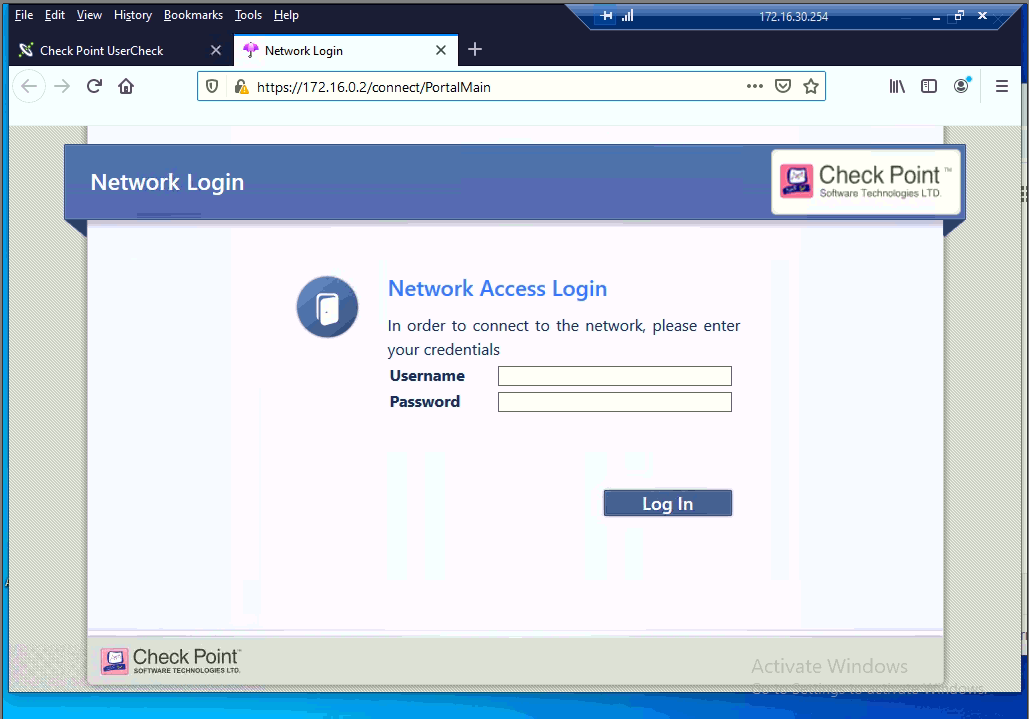Click the Password label
The width and height of the screenshot is (1029, 719).
[x=425, y=401]
